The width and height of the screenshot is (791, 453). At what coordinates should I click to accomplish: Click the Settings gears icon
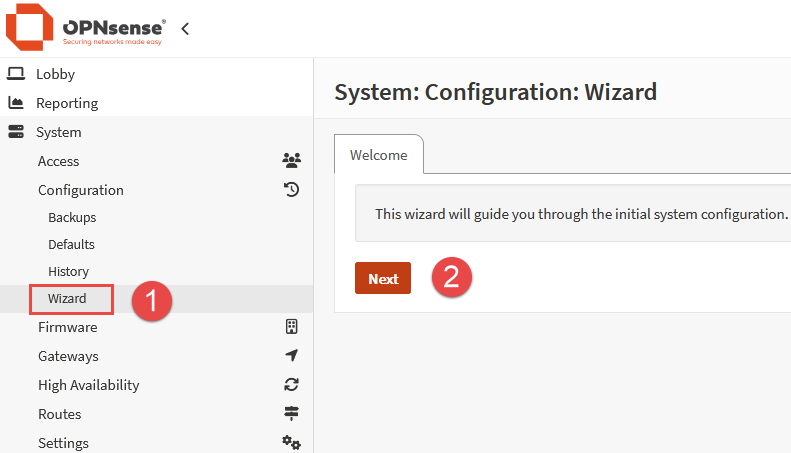[x=291, y=442]
